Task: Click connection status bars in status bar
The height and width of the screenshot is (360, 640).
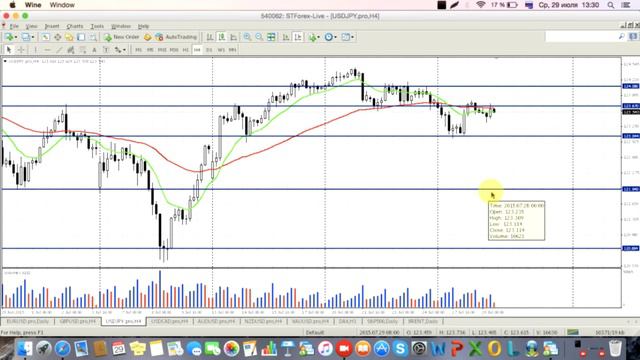Action: (x=573, y=332)
